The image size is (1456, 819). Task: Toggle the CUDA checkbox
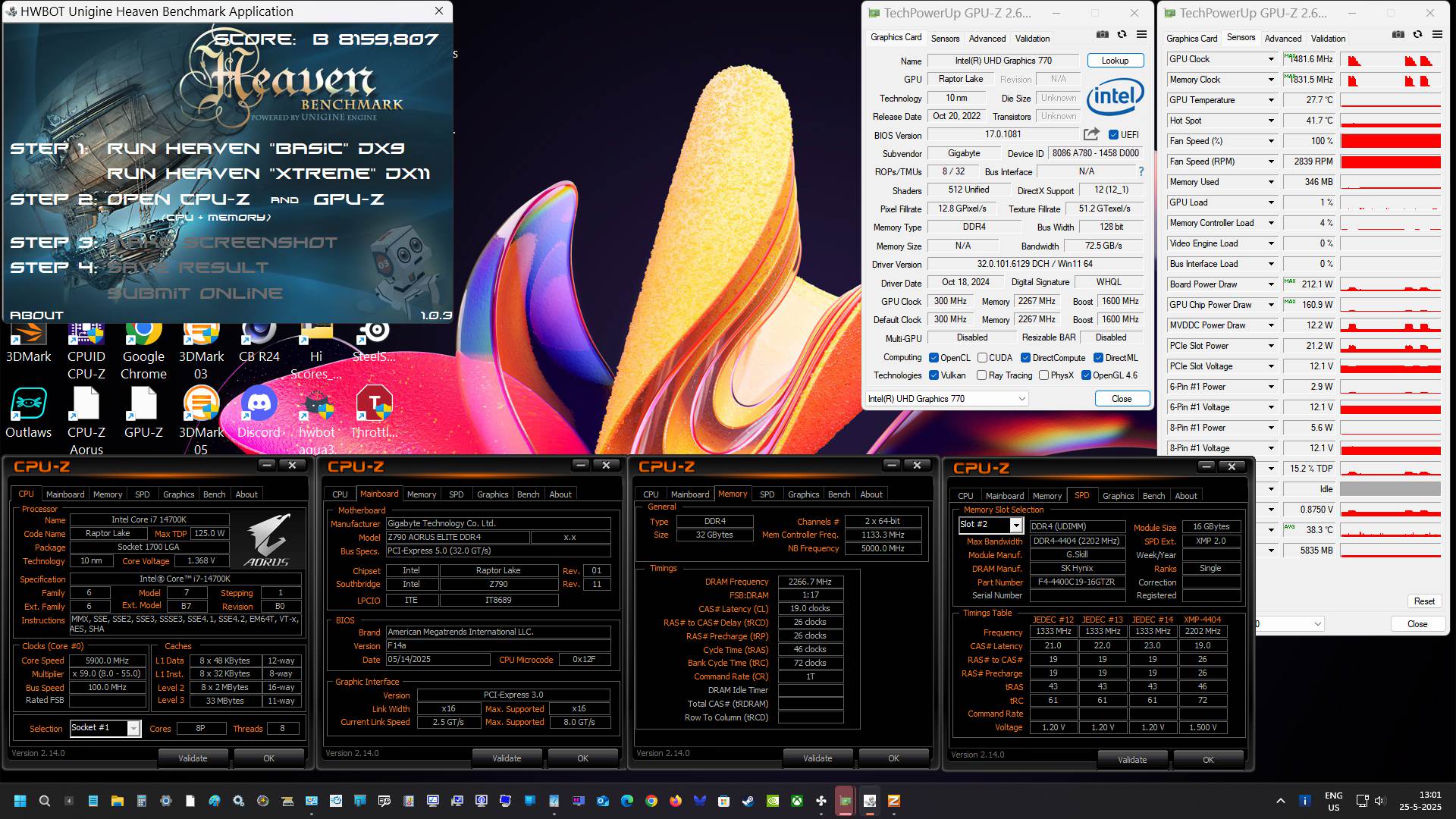click(x=982, y=358)
